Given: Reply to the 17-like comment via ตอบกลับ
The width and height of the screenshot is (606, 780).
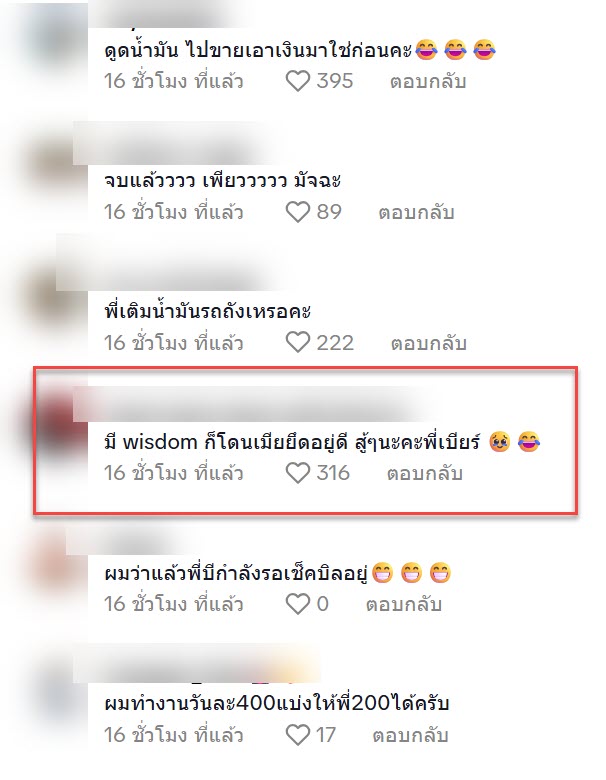Looking at the screenshot, I should tap(410, 735).
